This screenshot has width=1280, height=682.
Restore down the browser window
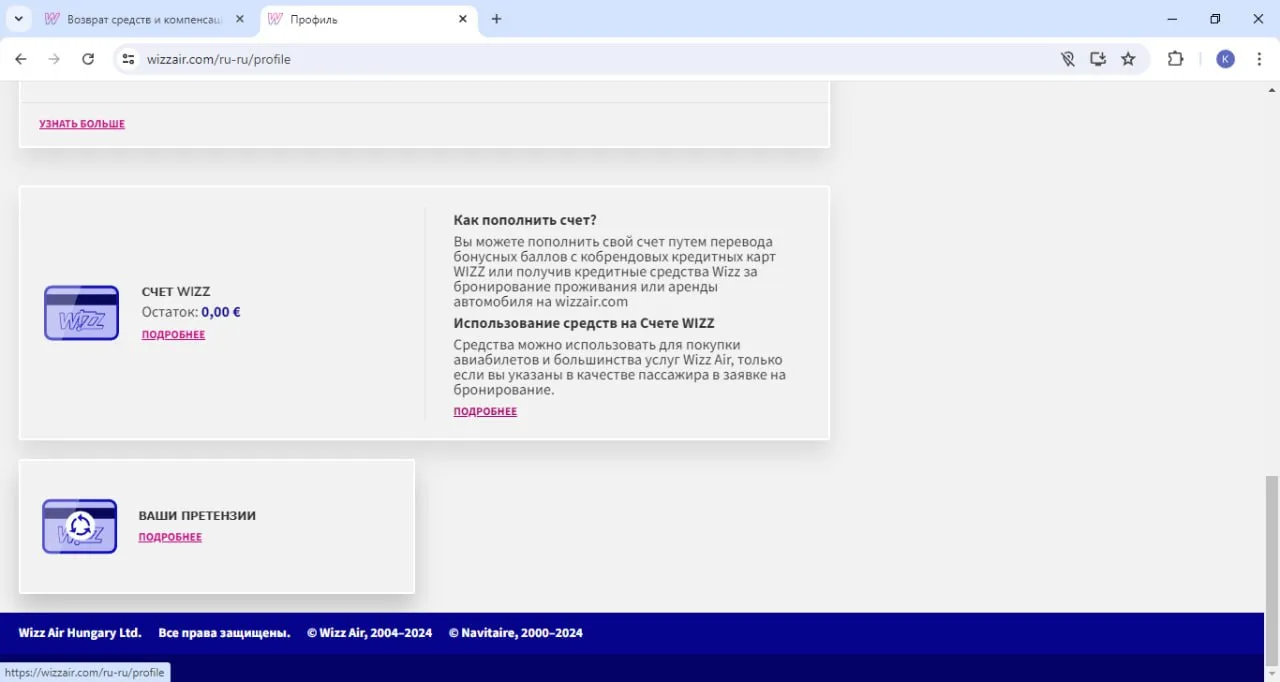[1215, 19]
